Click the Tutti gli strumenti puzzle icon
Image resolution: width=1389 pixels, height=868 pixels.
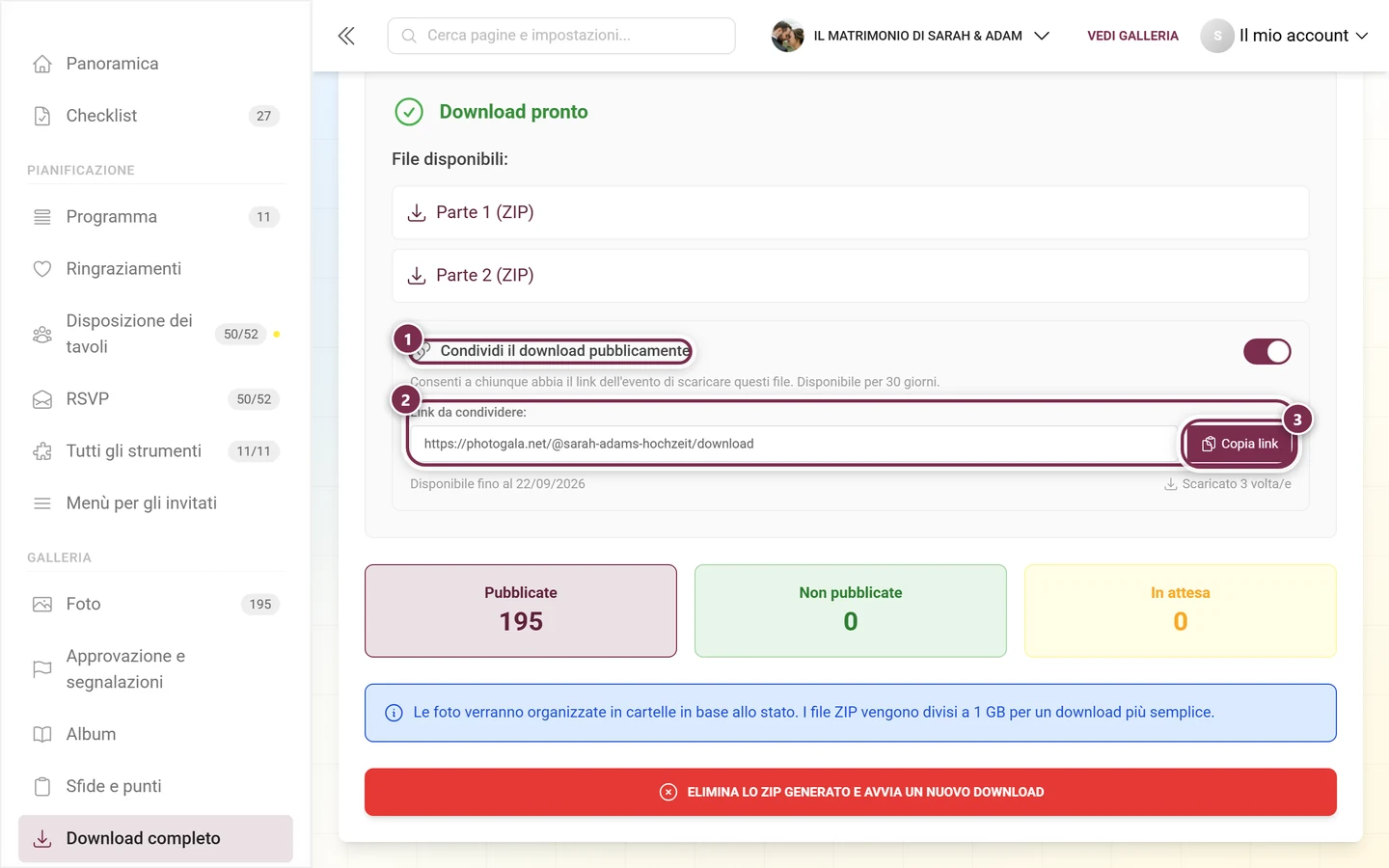point(42,451)
